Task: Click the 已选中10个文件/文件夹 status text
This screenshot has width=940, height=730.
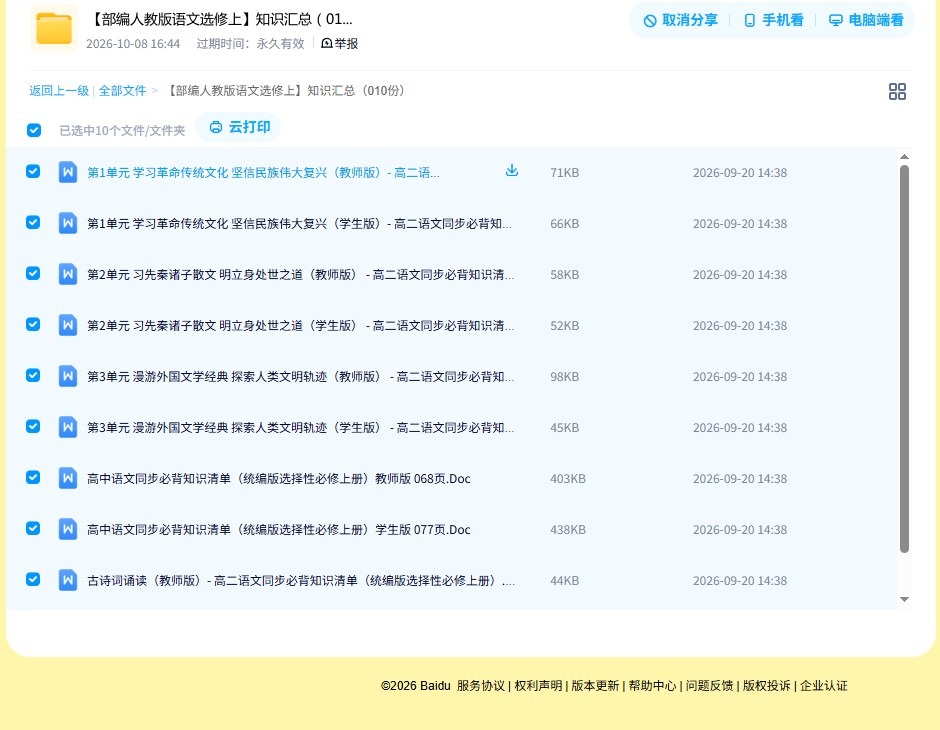Action: click(x=122, y=131)
